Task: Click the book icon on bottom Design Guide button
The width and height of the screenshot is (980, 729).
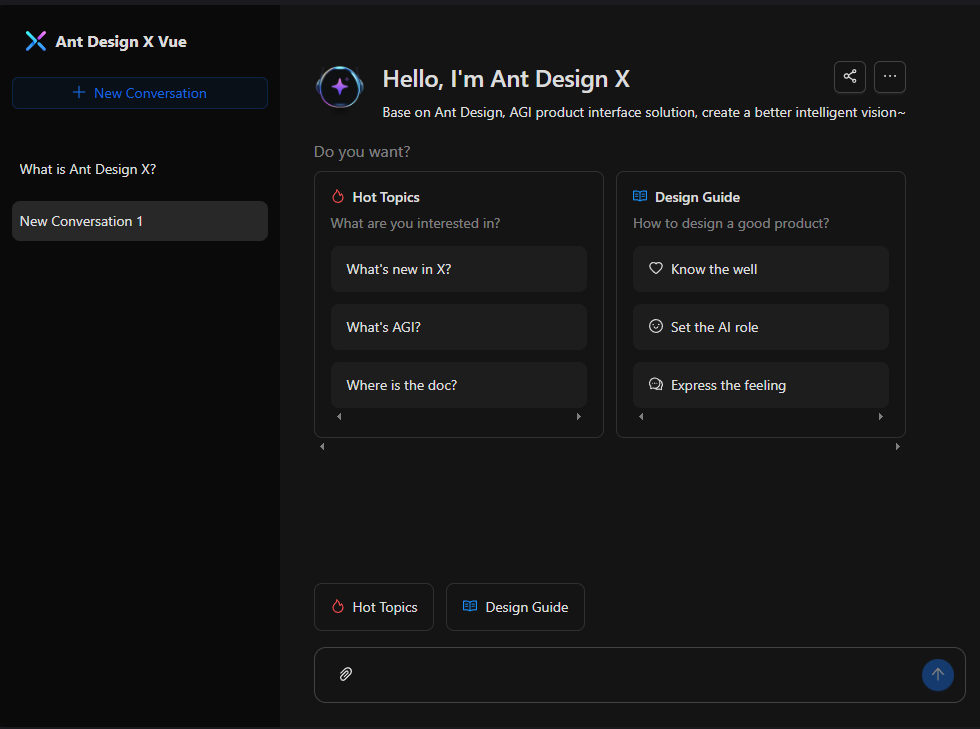Action: [470, 606]
